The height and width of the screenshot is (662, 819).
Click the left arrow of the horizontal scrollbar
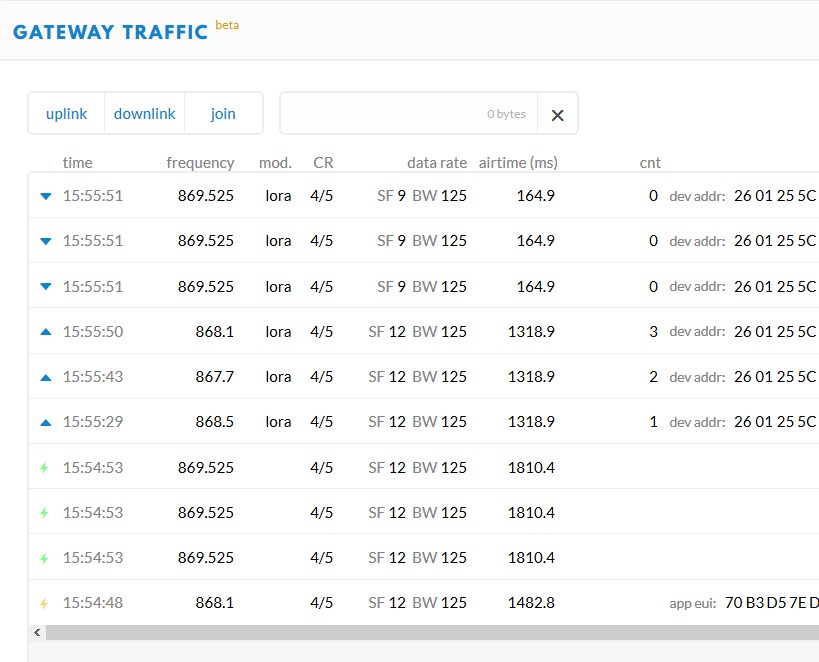tap(38, 633)
